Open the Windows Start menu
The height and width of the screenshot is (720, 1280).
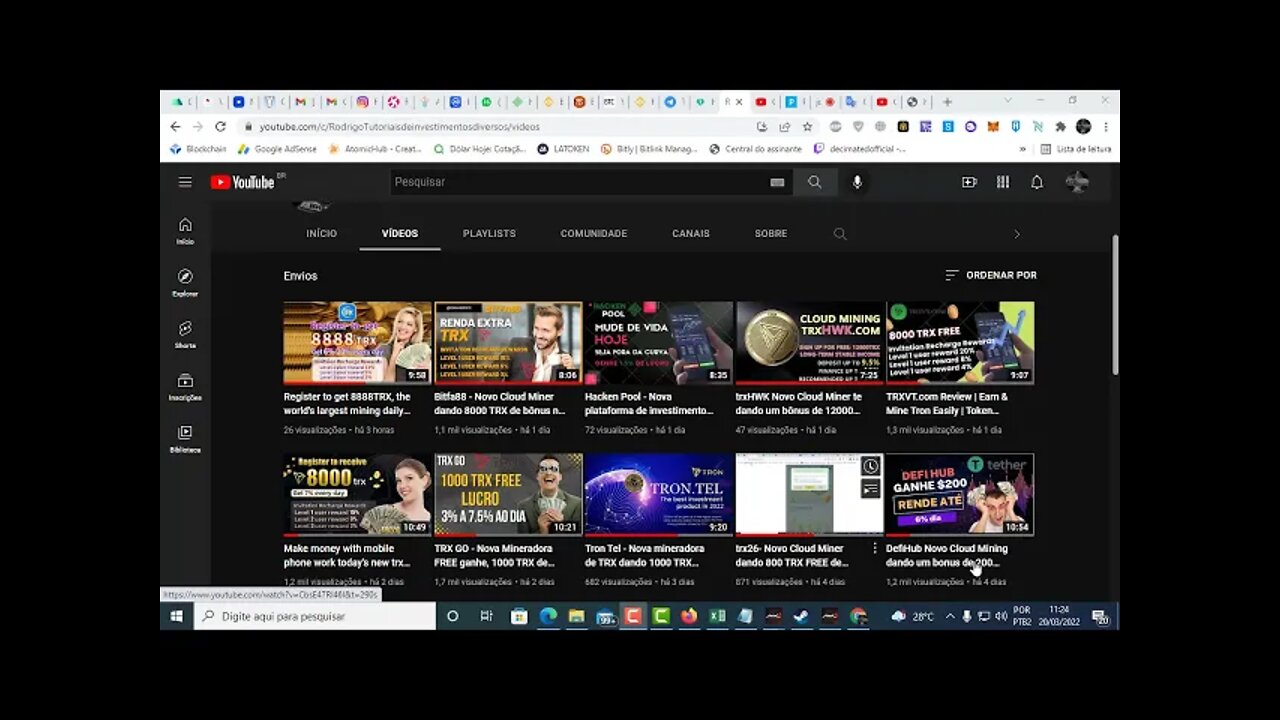coord(176,616)
